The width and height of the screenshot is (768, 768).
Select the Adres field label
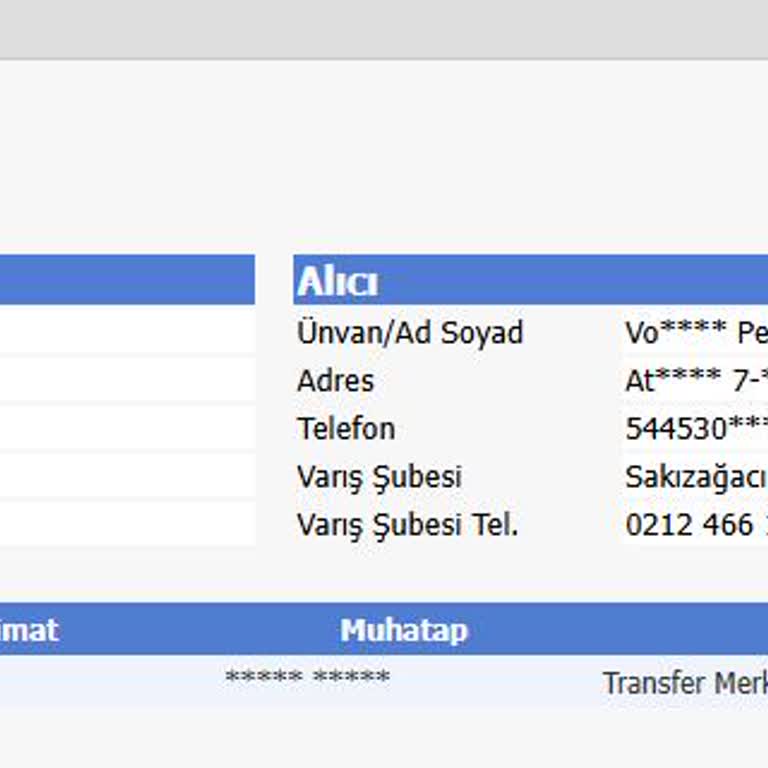[335, 380]
